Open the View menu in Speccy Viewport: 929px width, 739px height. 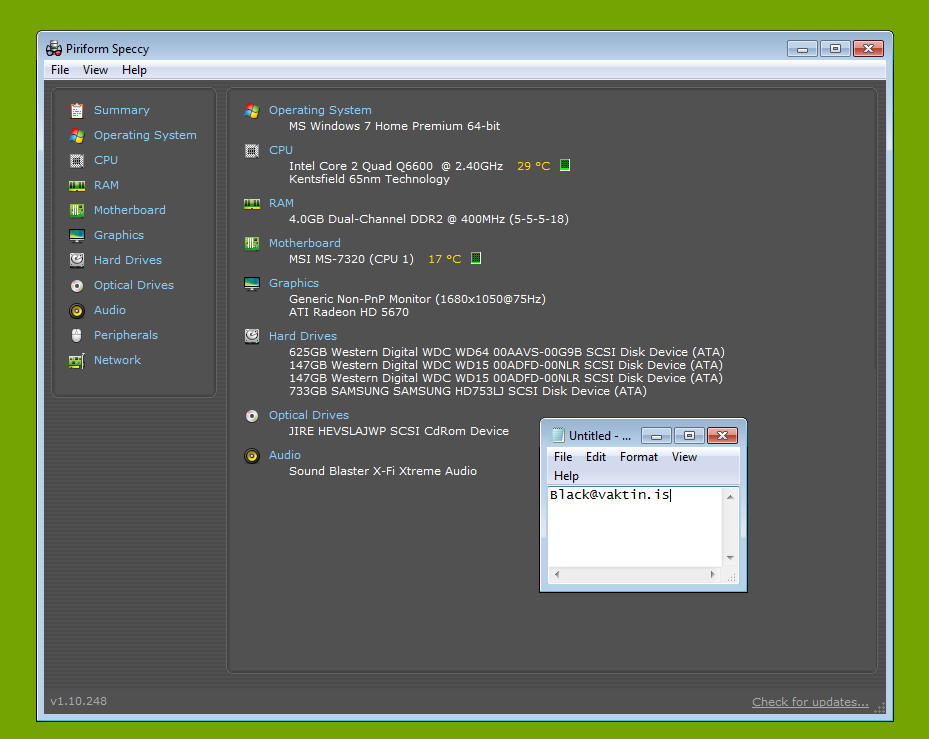[x=95, y=70]
